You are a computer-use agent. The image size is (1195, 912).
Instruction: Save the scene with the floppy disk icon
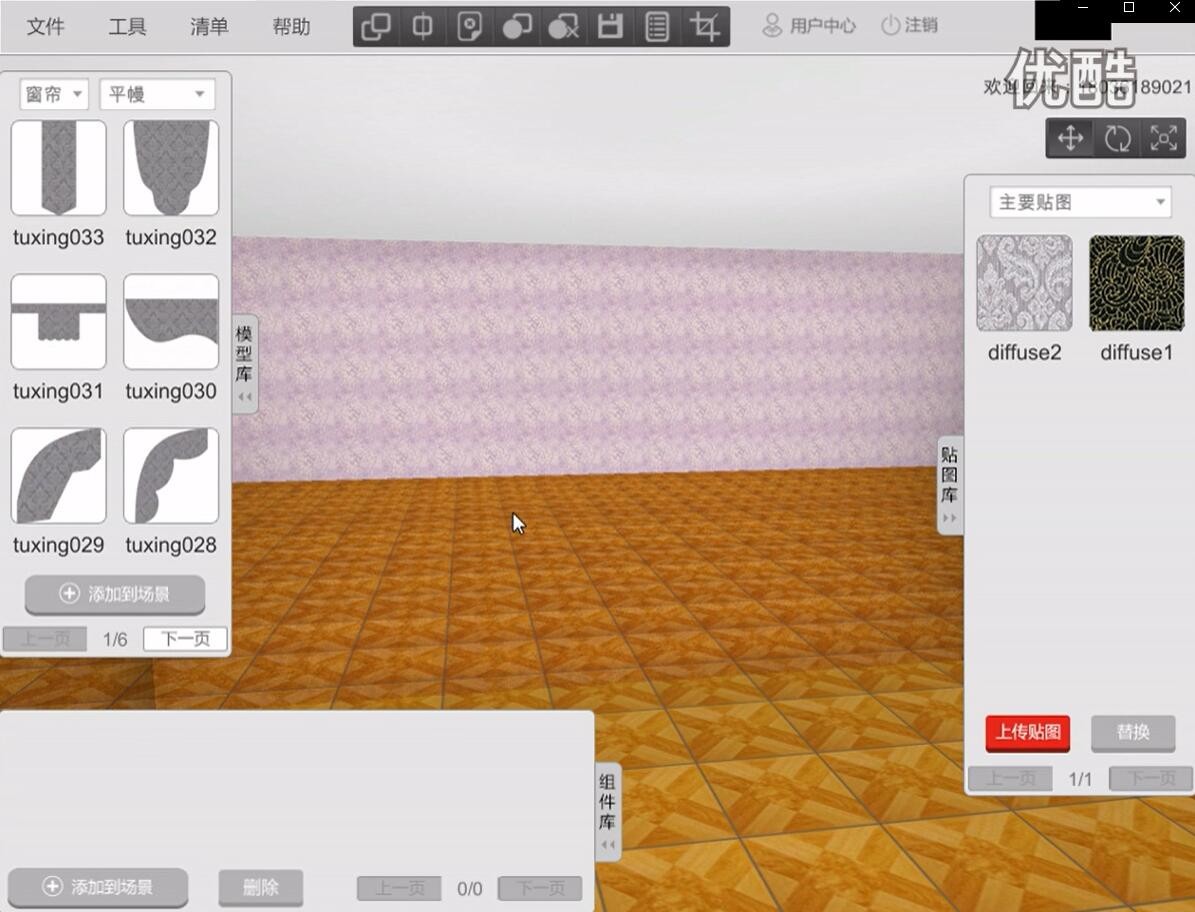pos(610,27)
